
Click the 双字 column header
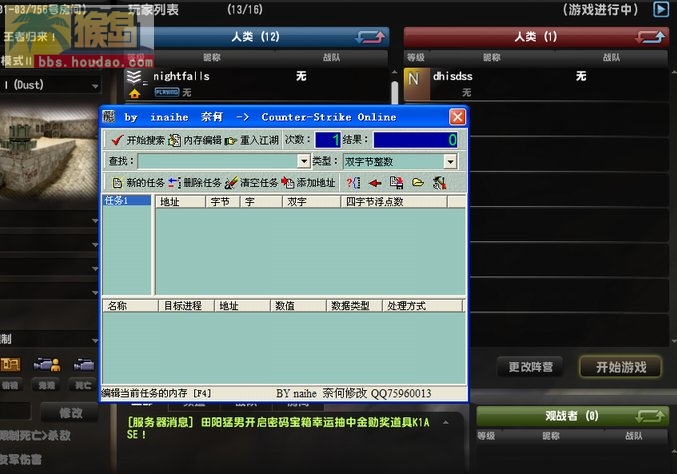pos(311,202)
